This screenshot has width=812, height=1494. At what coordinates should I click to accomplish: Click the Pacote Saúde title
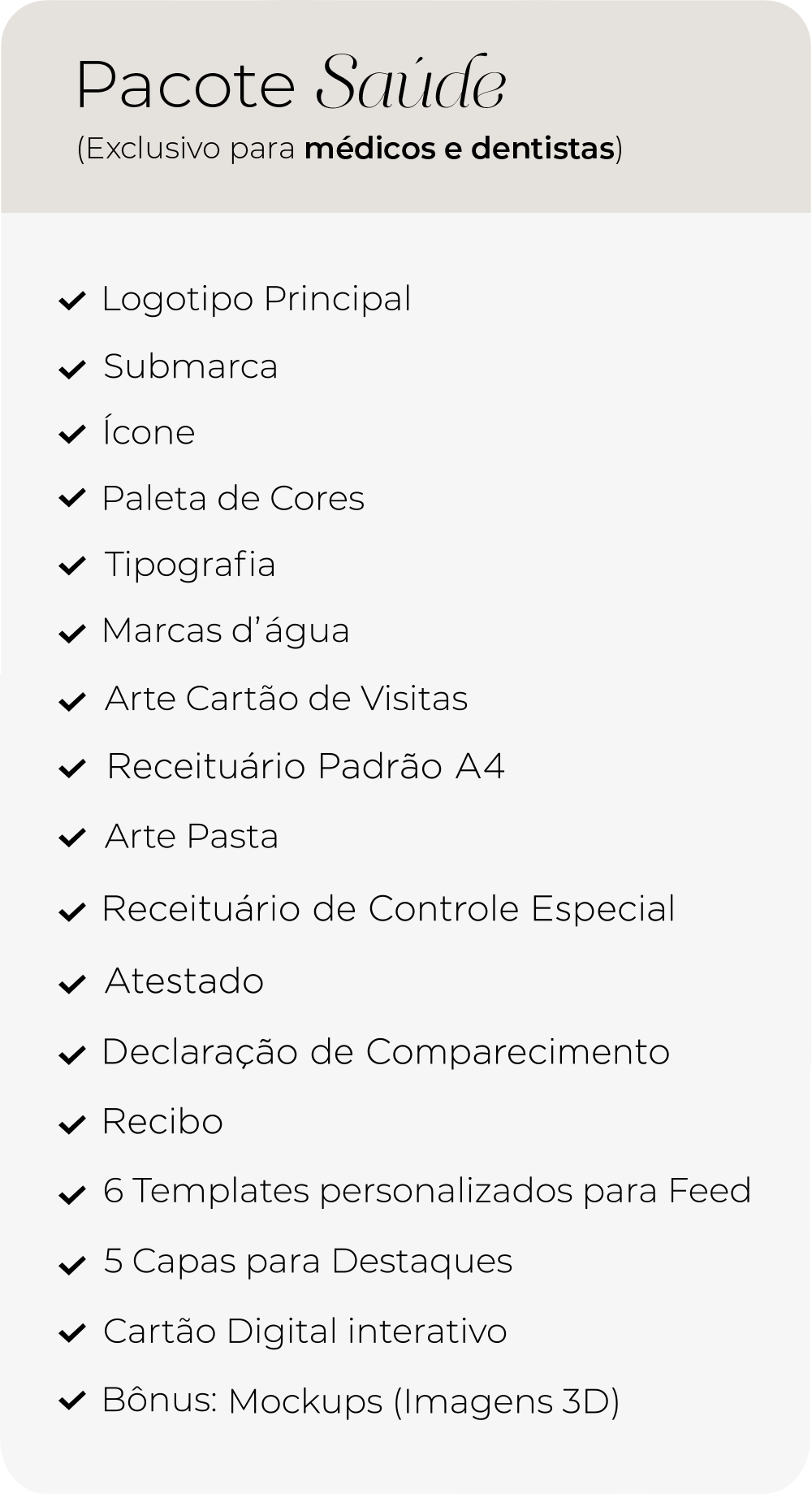(x=292, y=83)
